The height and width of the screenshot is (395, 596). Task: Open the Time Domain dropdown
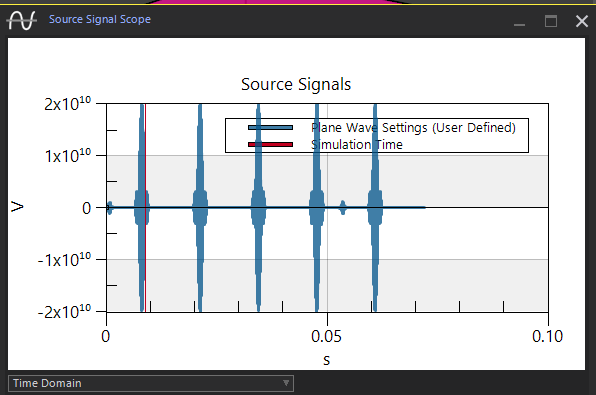pyautogui.click(x=151, y=383)
